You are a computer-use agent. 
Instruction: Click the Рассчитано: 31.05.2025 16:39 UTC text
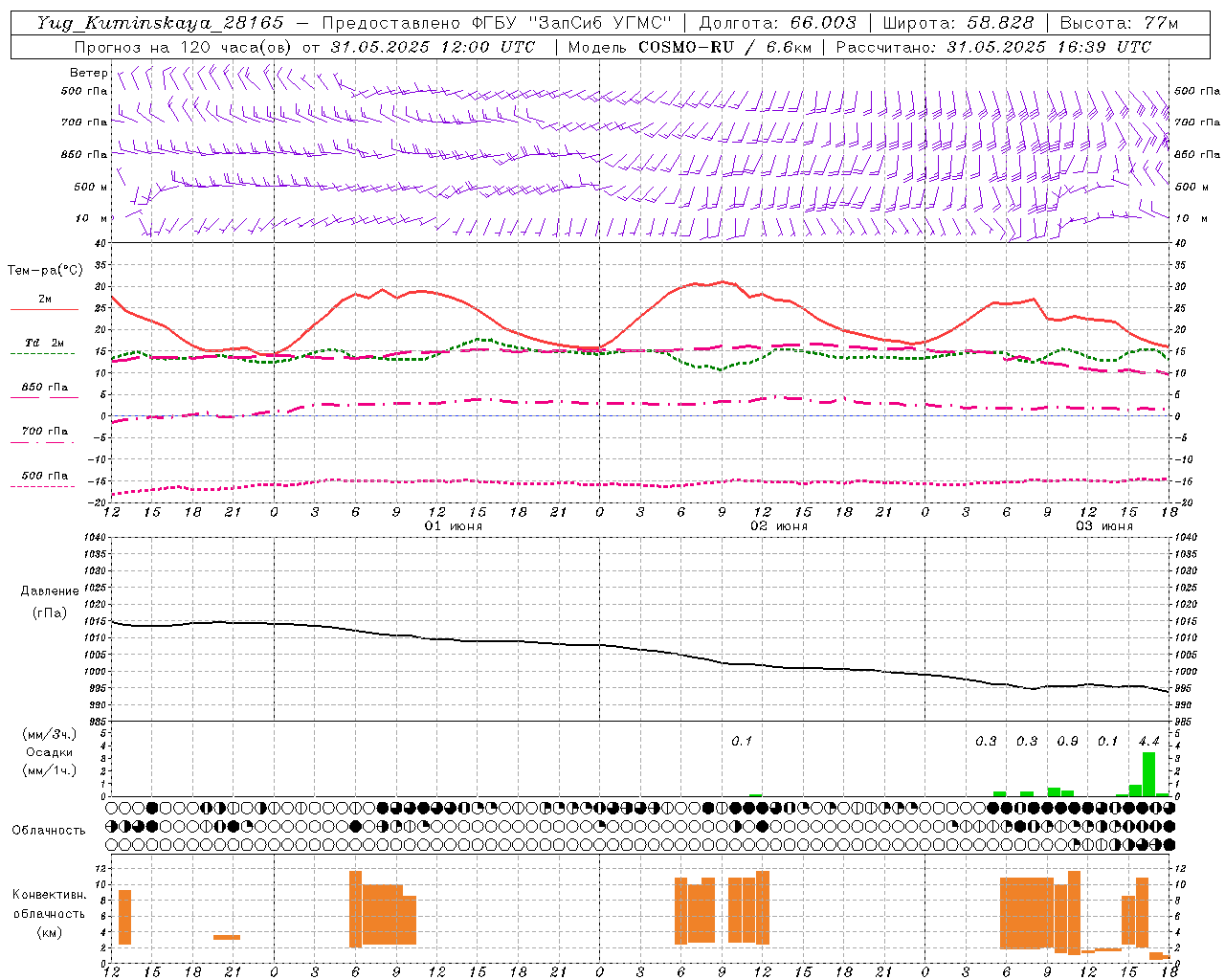click(993, 47)
